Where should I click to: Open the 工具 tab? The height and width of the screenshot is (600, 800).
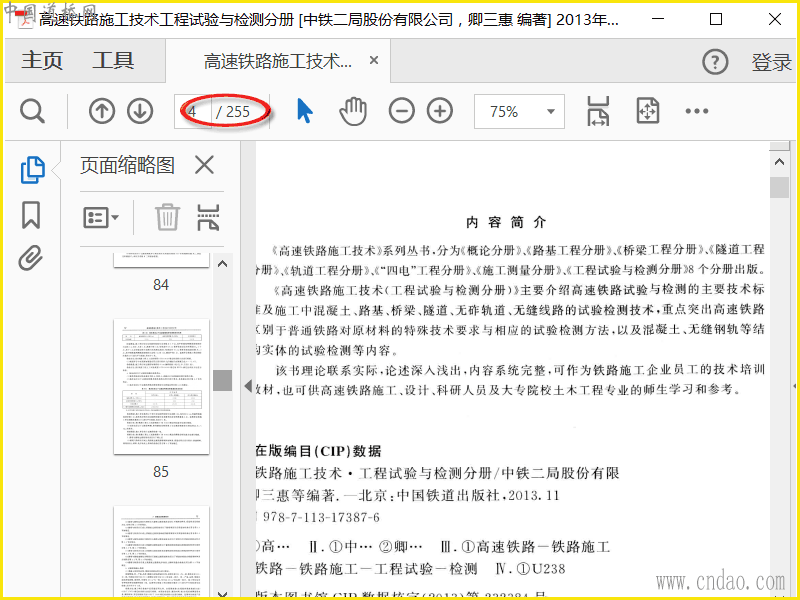(113, 61)
